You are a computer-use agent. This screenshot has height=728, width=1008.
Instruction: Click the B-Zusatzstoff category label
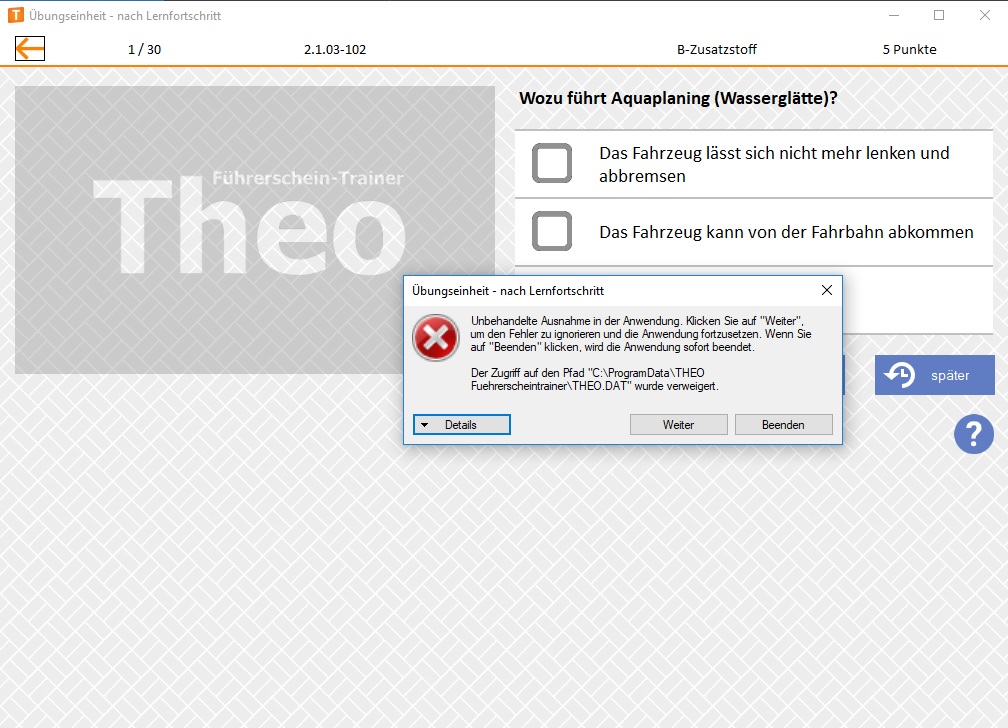[x=717, y=50]
